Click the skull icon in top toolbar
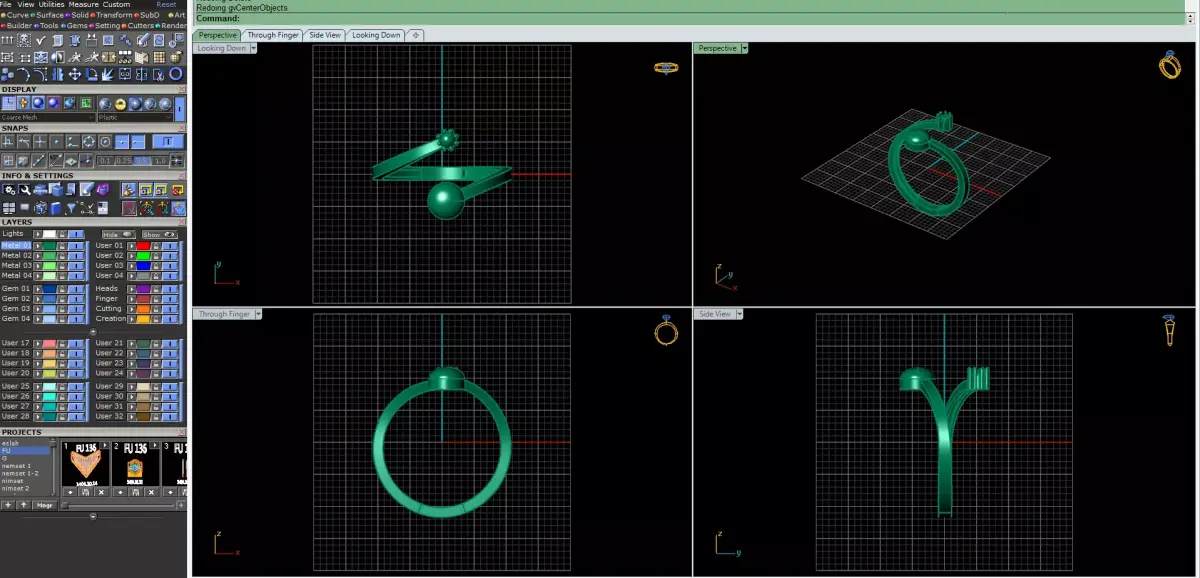The height and width of the screenshot is (578, 1200). [x=24, y=39]
